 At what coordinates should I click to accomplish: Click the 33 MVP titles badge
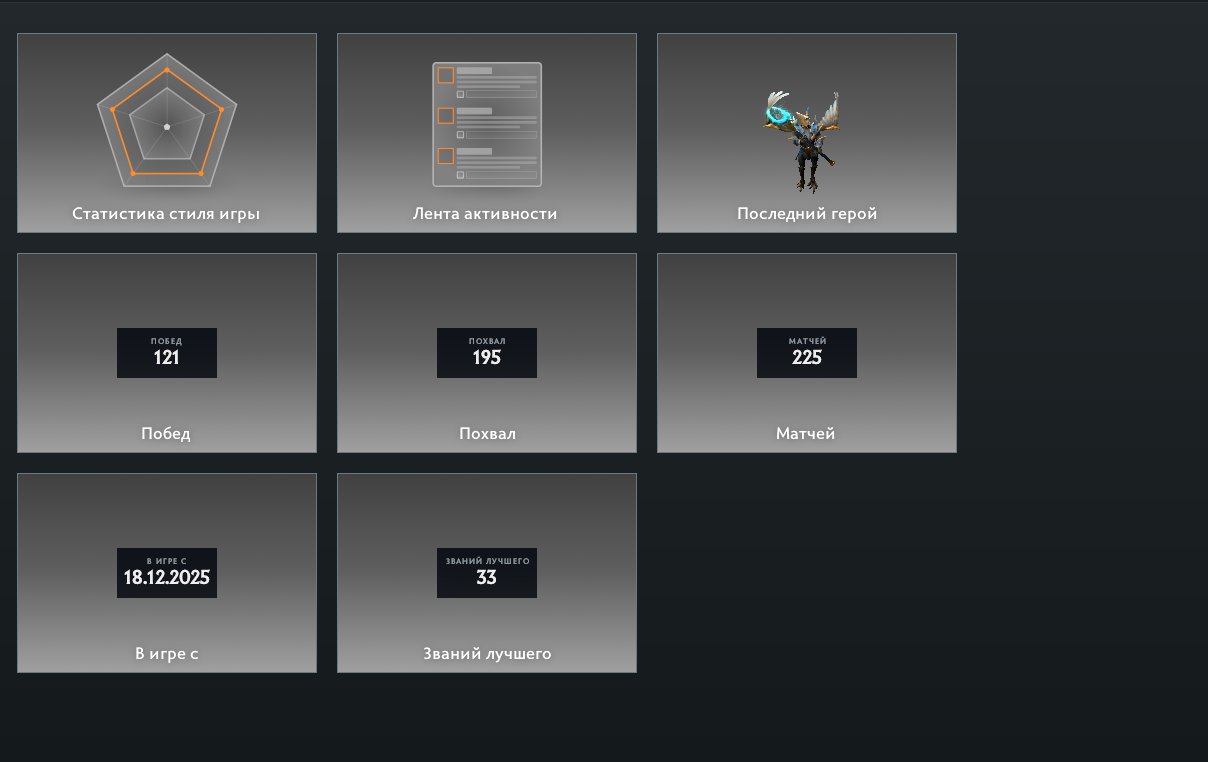pyautogui.click(x=487, y=573)
